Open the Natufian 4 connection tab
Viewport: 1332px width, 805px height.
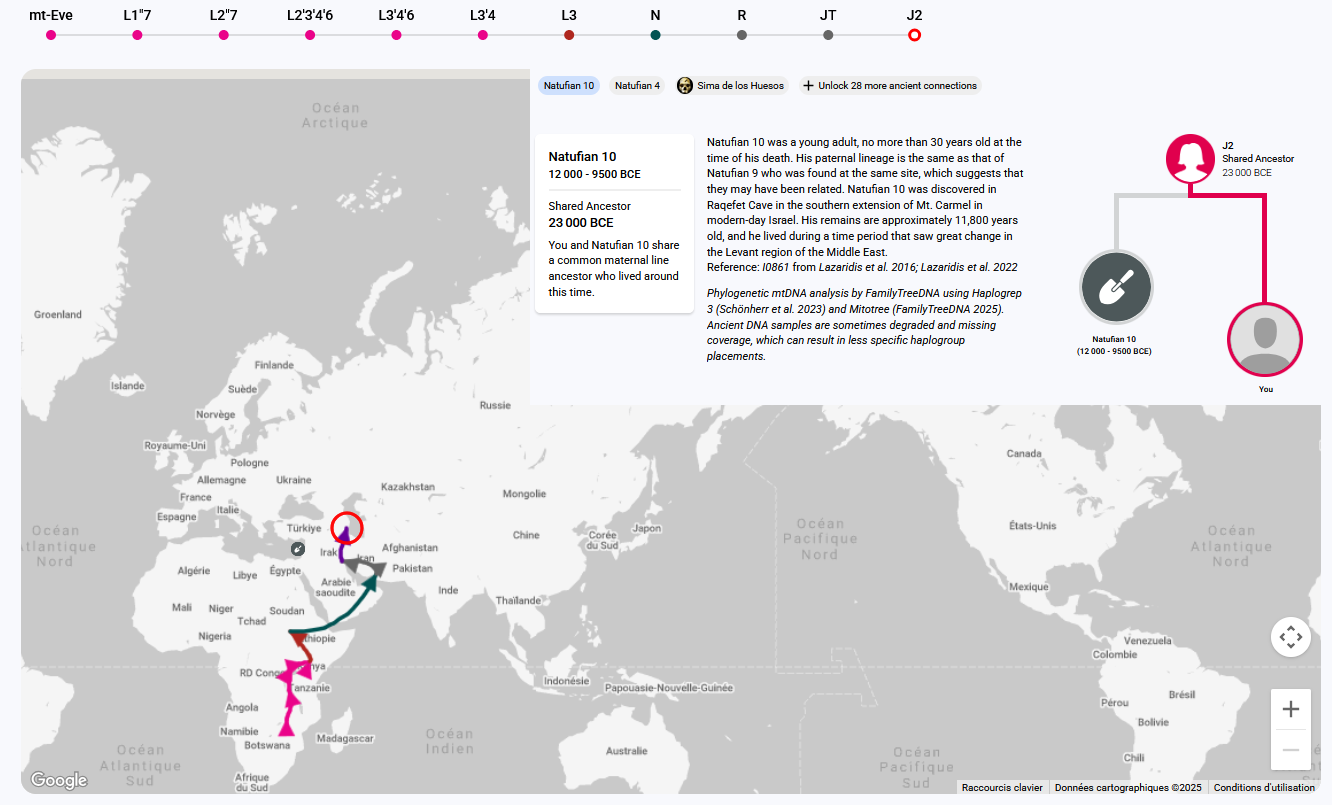pos(637,86)
